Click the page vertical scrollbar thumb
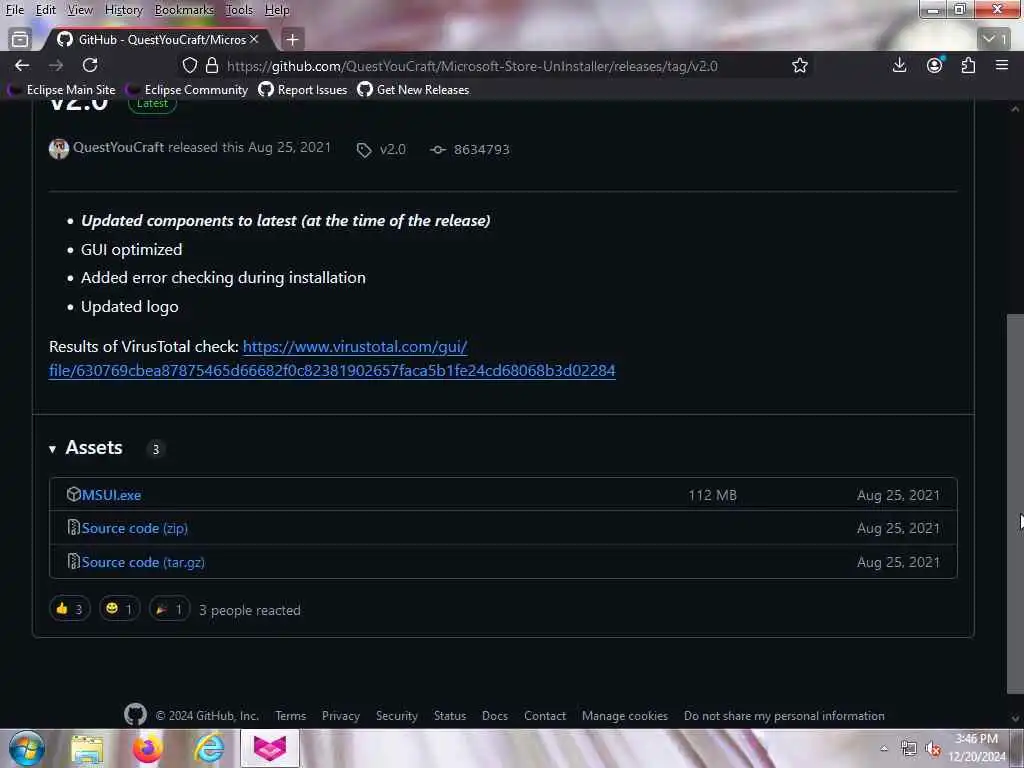This screenshot has height=768, width=1024. pyautogui.click(x=1015, y=503)
